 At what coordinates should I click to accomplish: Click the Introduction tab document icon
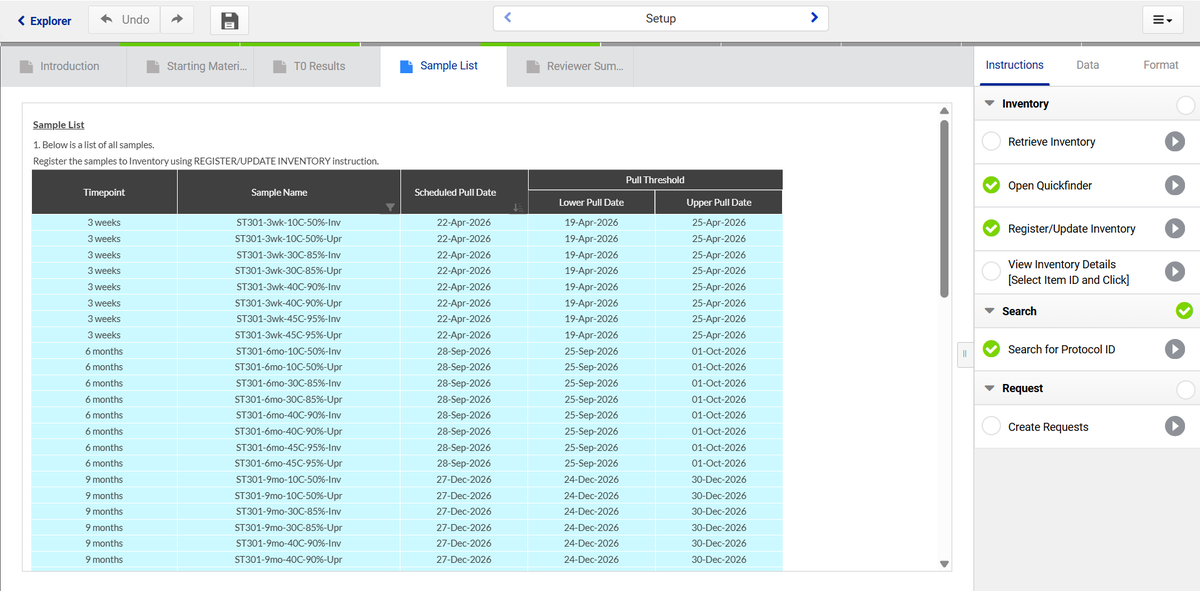pos(26,67)
